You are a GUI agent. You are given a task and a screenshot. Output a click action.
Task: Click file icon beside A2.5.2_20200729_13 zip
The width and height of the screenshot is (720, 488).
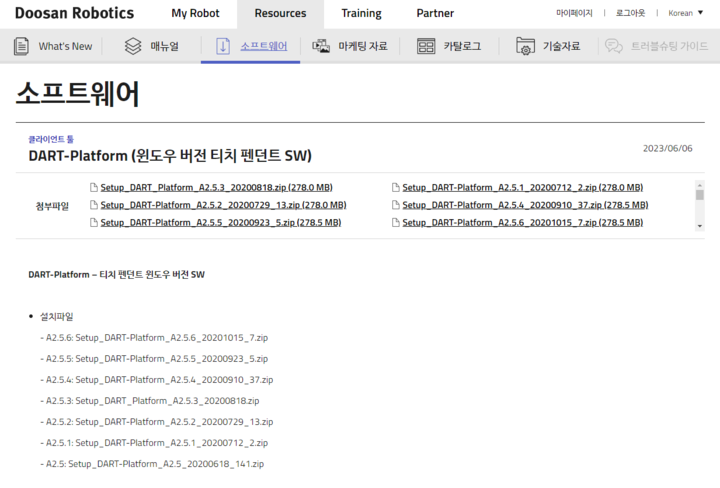tap(94, 205)
